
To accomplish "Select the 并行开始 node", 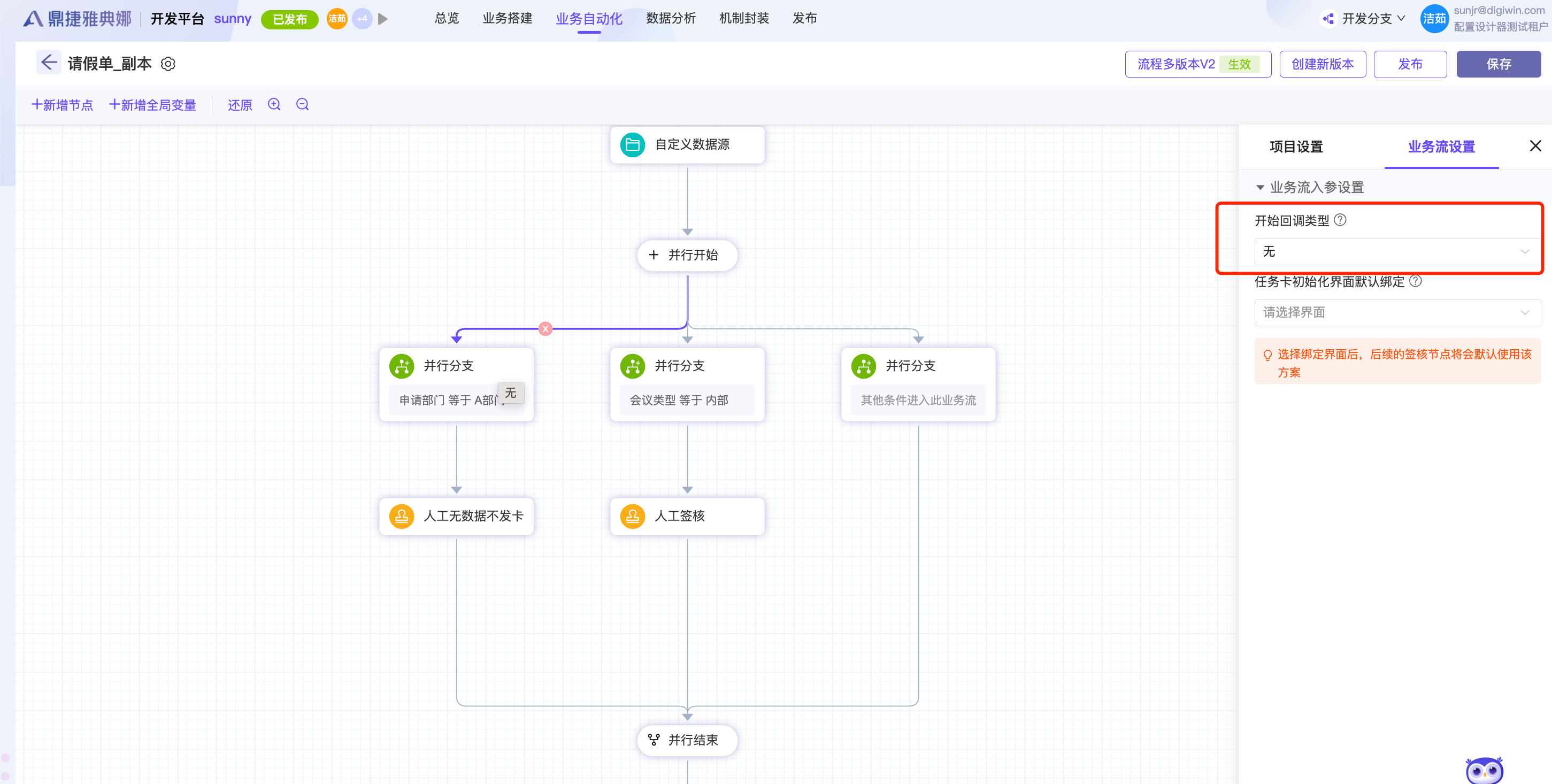I will pyautogui.click(x=687, y=255).
